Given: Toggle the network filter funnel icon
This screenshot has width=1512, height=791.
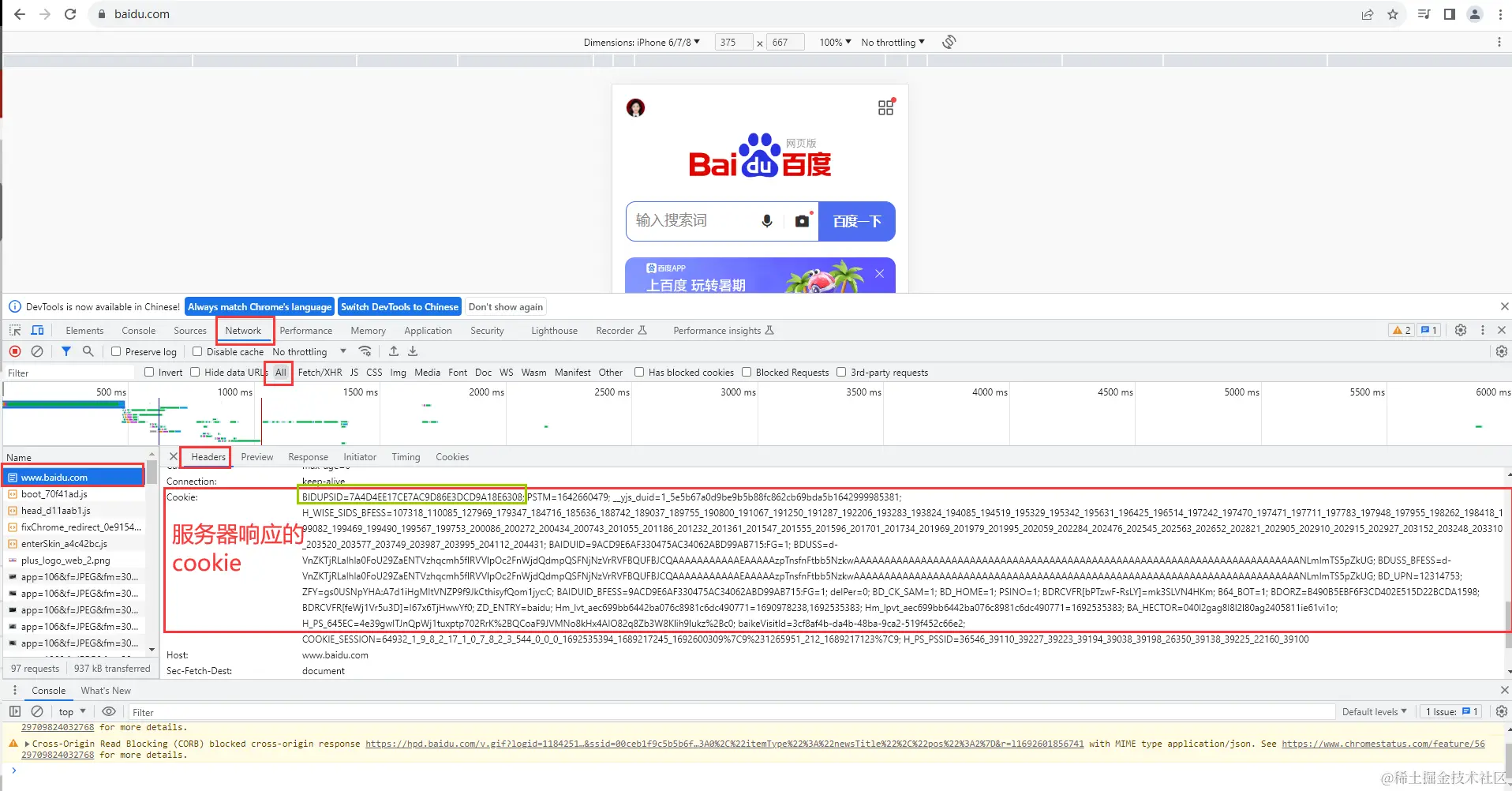Looking at the screenshot, I should click(66, 351).
